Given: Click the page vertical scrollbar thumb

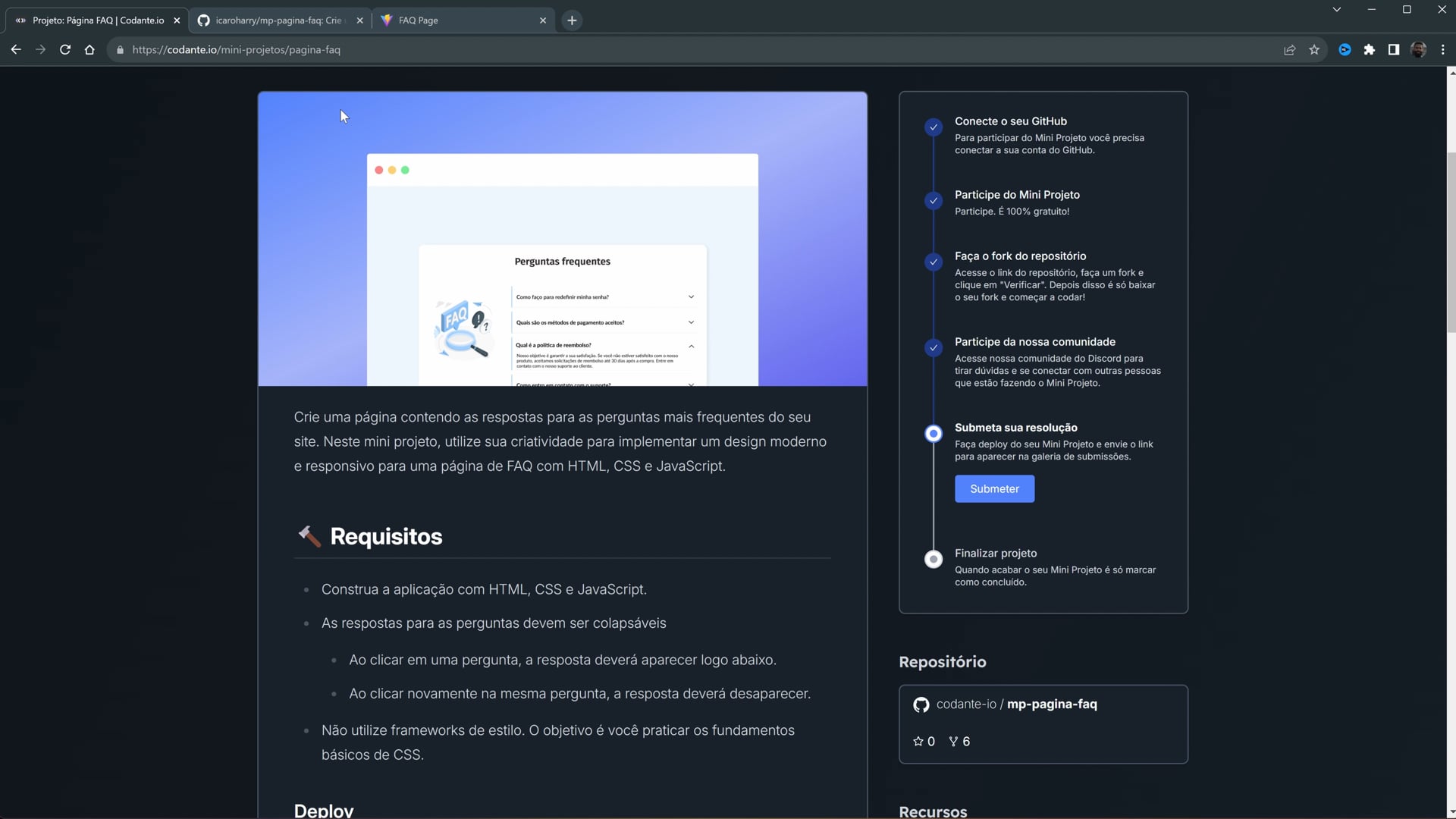Looking at the screenshot, I should (1451, 243).
